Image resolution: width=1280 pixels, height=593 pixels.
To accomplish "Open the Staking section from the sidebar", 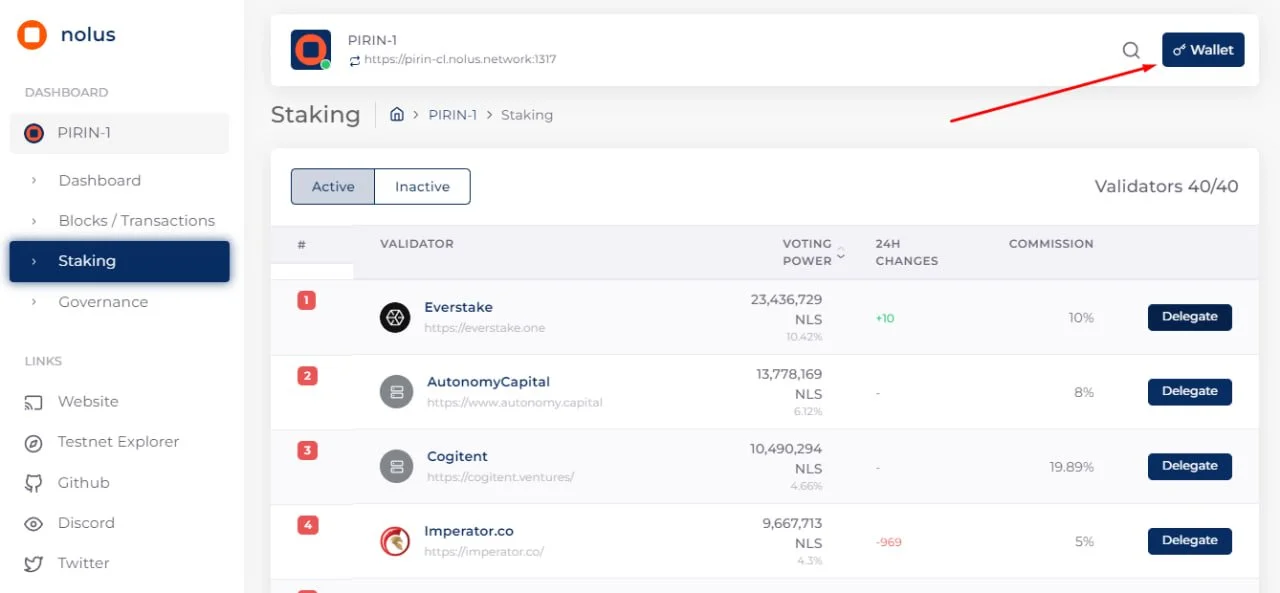I will coord(87,260).
